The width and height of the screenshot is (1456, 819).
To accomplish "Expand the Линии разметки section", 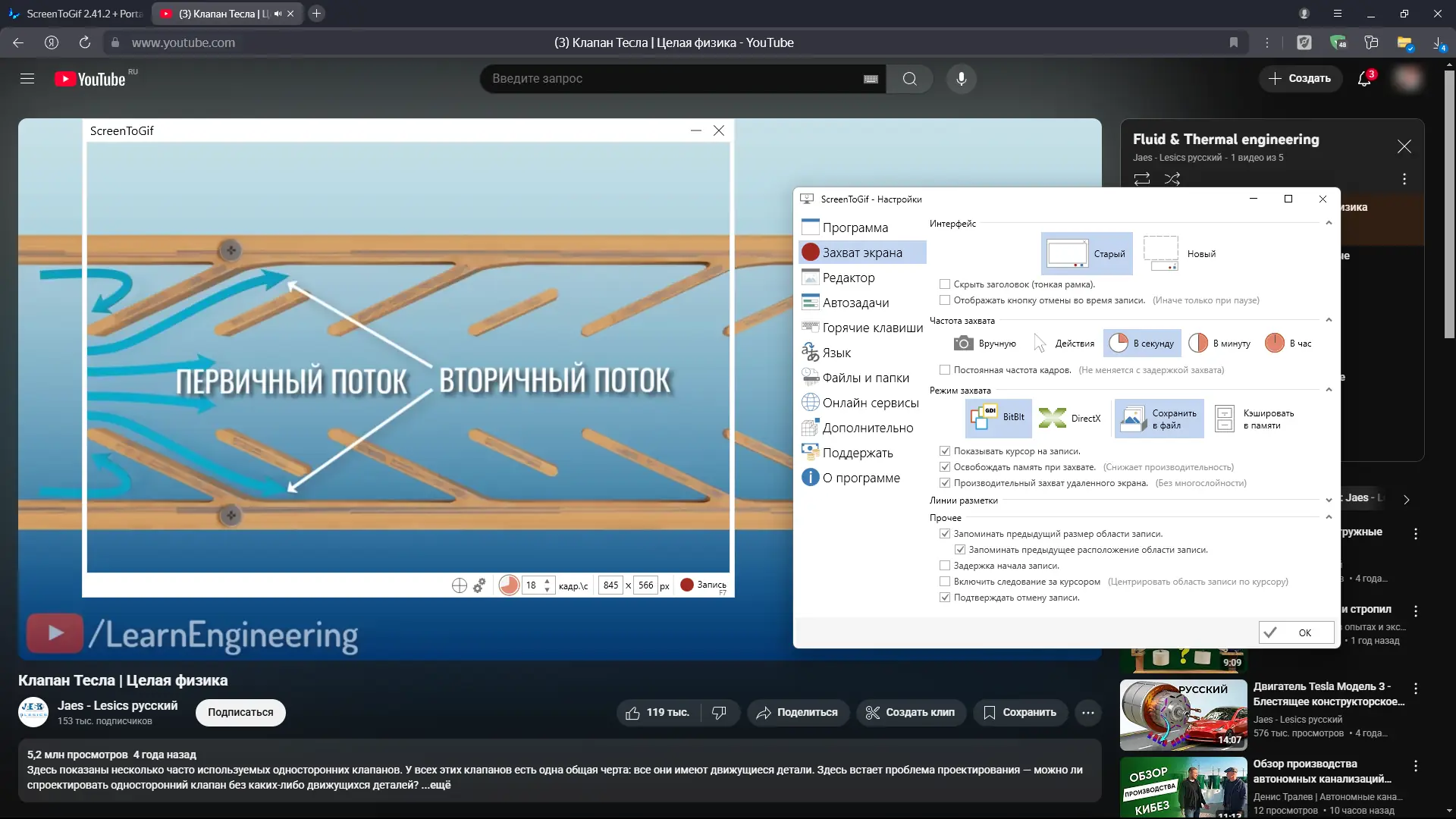I will click(x=1329, y=500).
